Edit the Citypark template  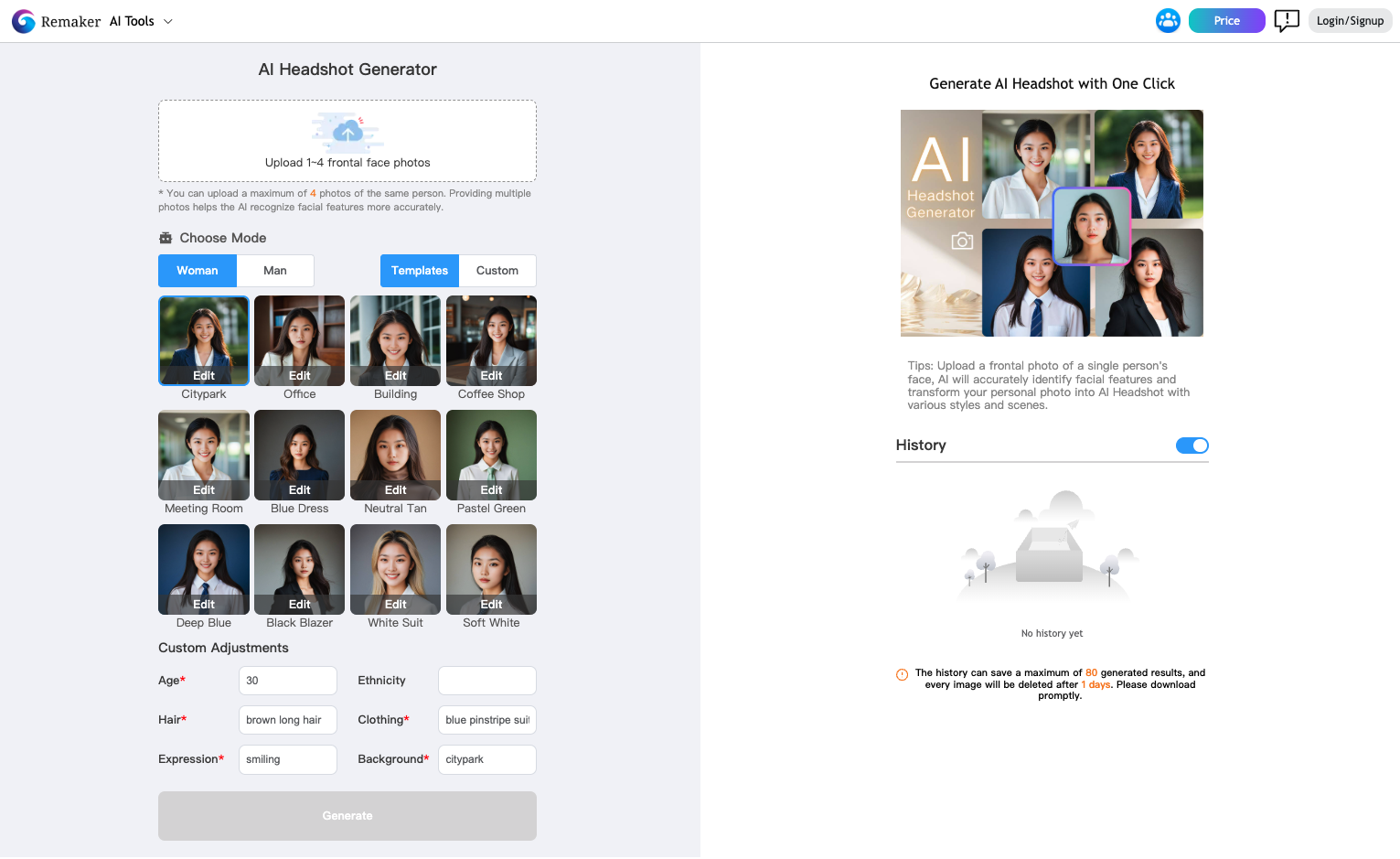coord(203,376)
